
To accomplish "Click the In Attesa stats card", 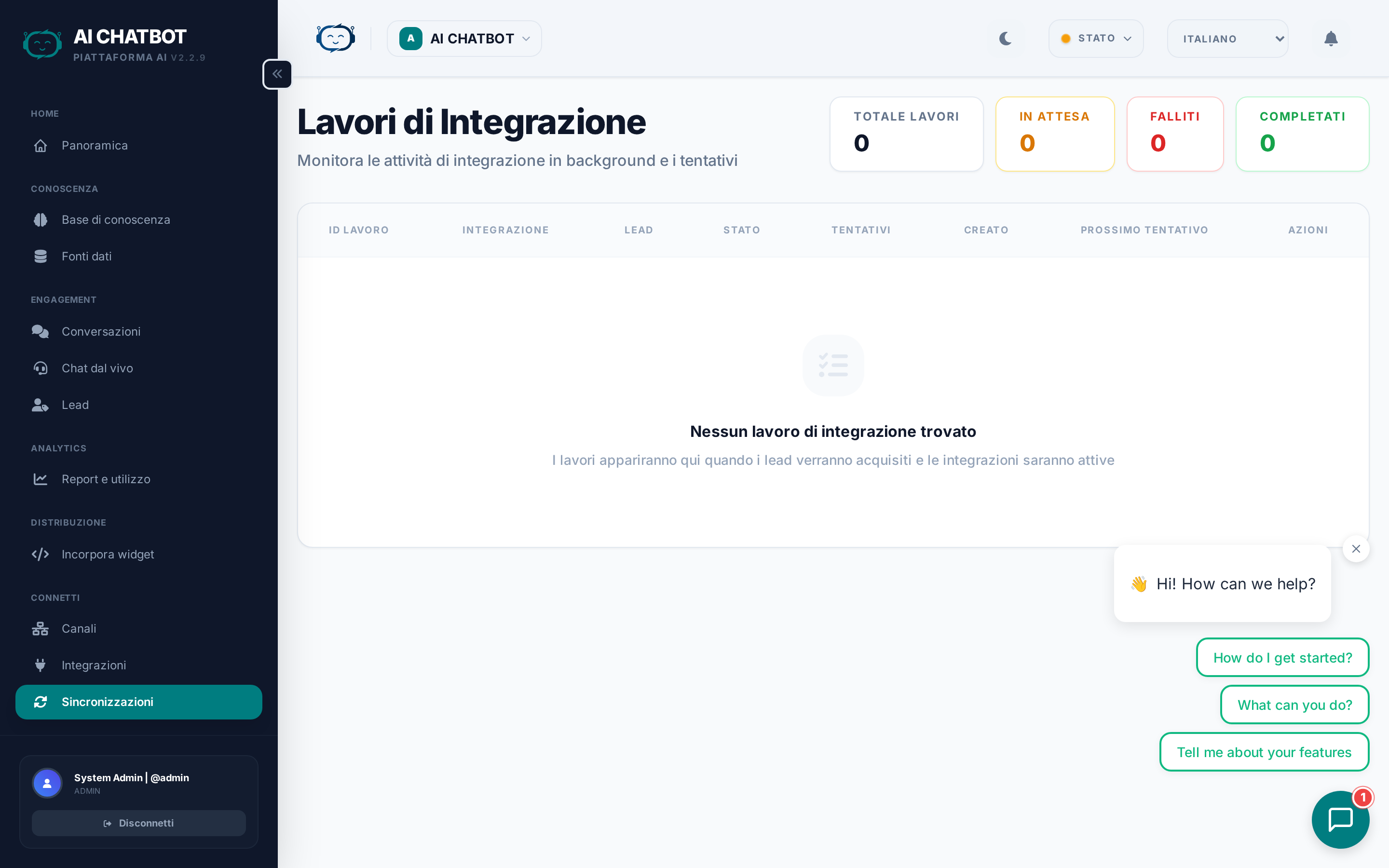I will tap(1054, 134).
